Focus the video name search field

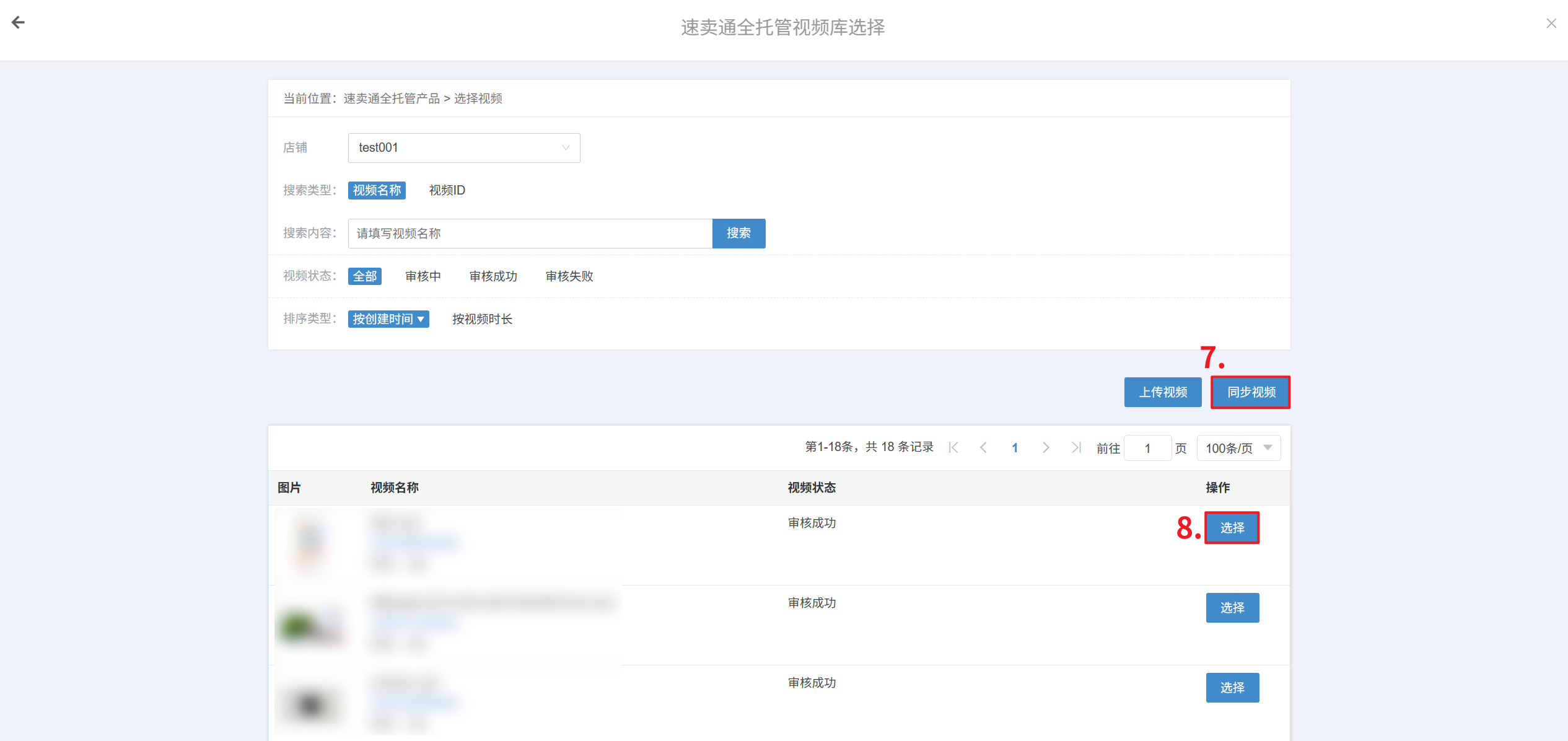tap(530, 234)
